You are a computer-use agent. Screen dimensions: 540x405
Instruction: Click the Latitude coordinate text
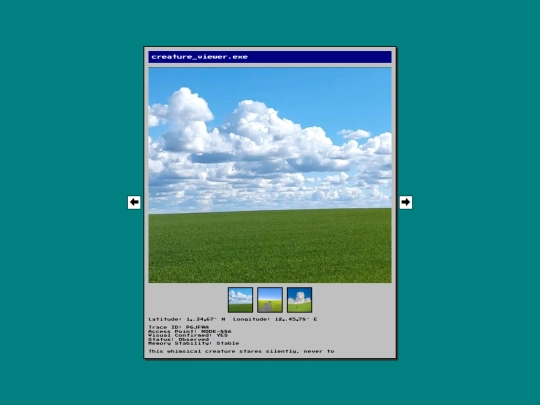187,319
